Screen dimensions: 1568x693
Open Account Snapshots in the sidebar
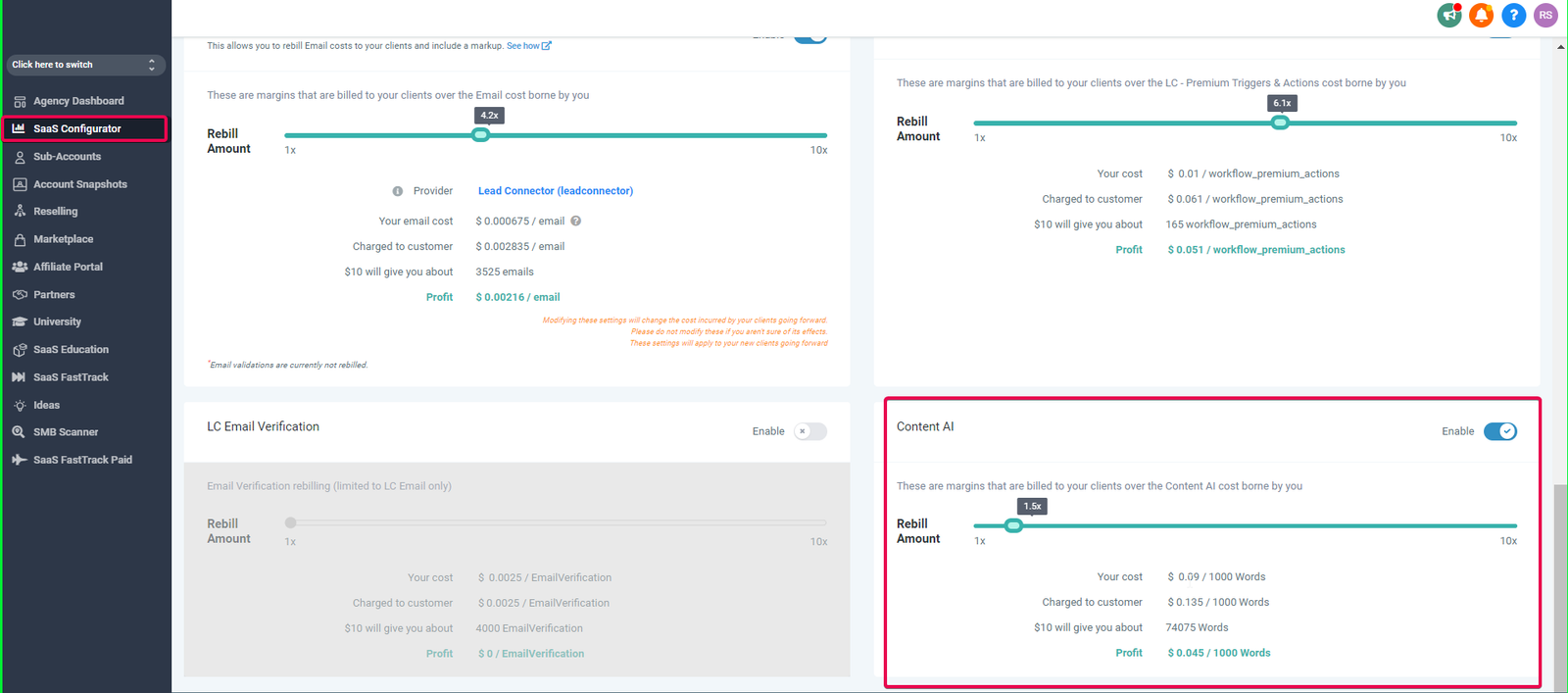[x=80, y=184]
